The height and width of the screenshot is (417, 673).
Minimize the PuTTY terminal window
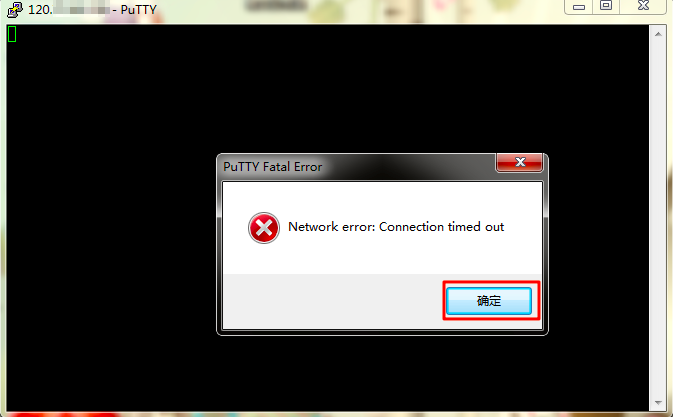(579, 7)
